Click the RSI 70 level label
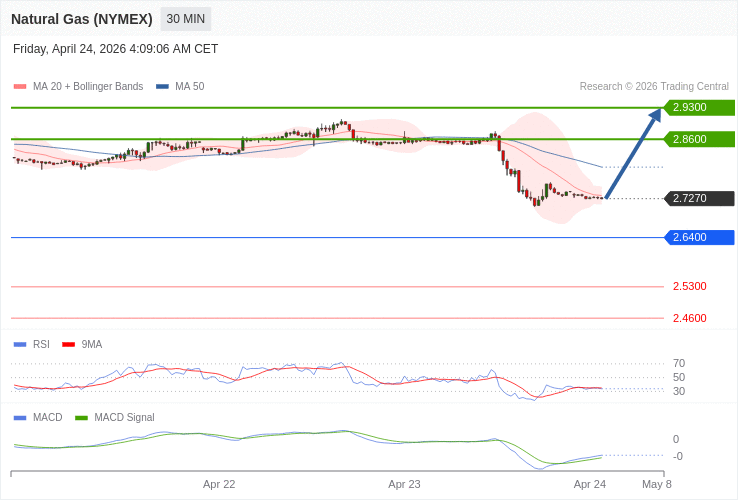738x500 pixels. coord(679,364)
